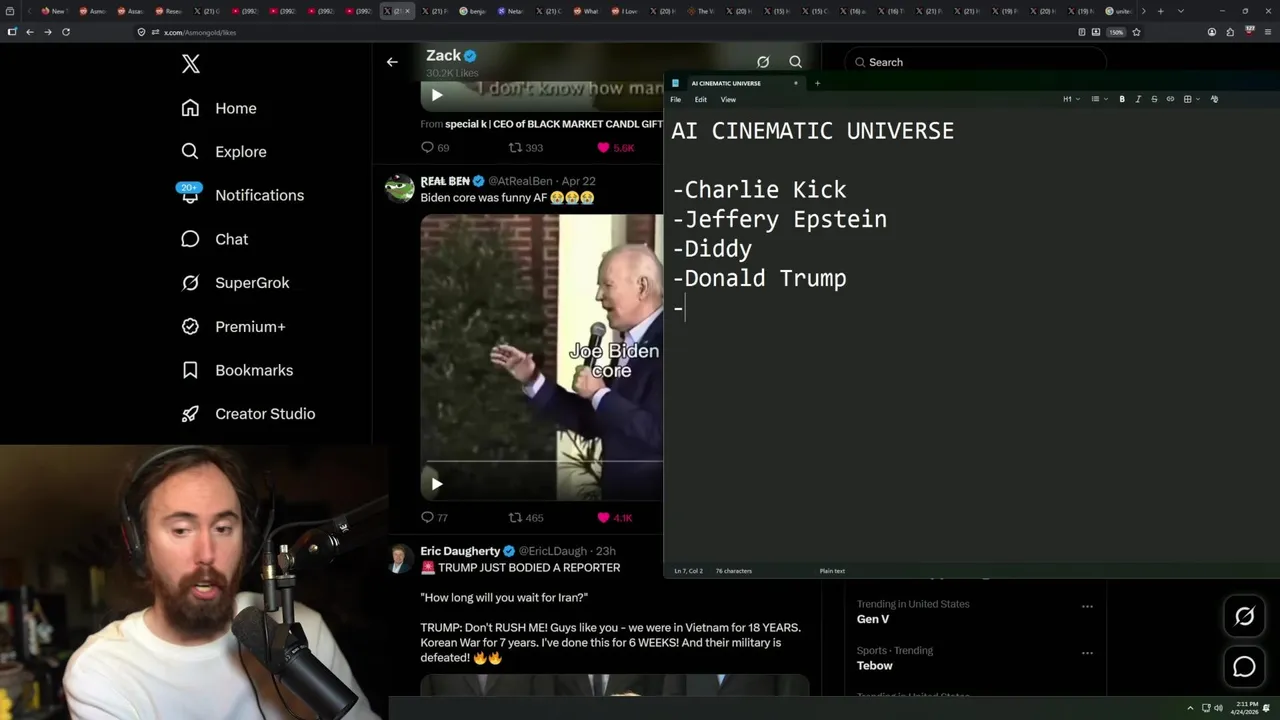Click the Plain text status in Notepad
The image size is (1280, 720).
click(x=832, y=571)
